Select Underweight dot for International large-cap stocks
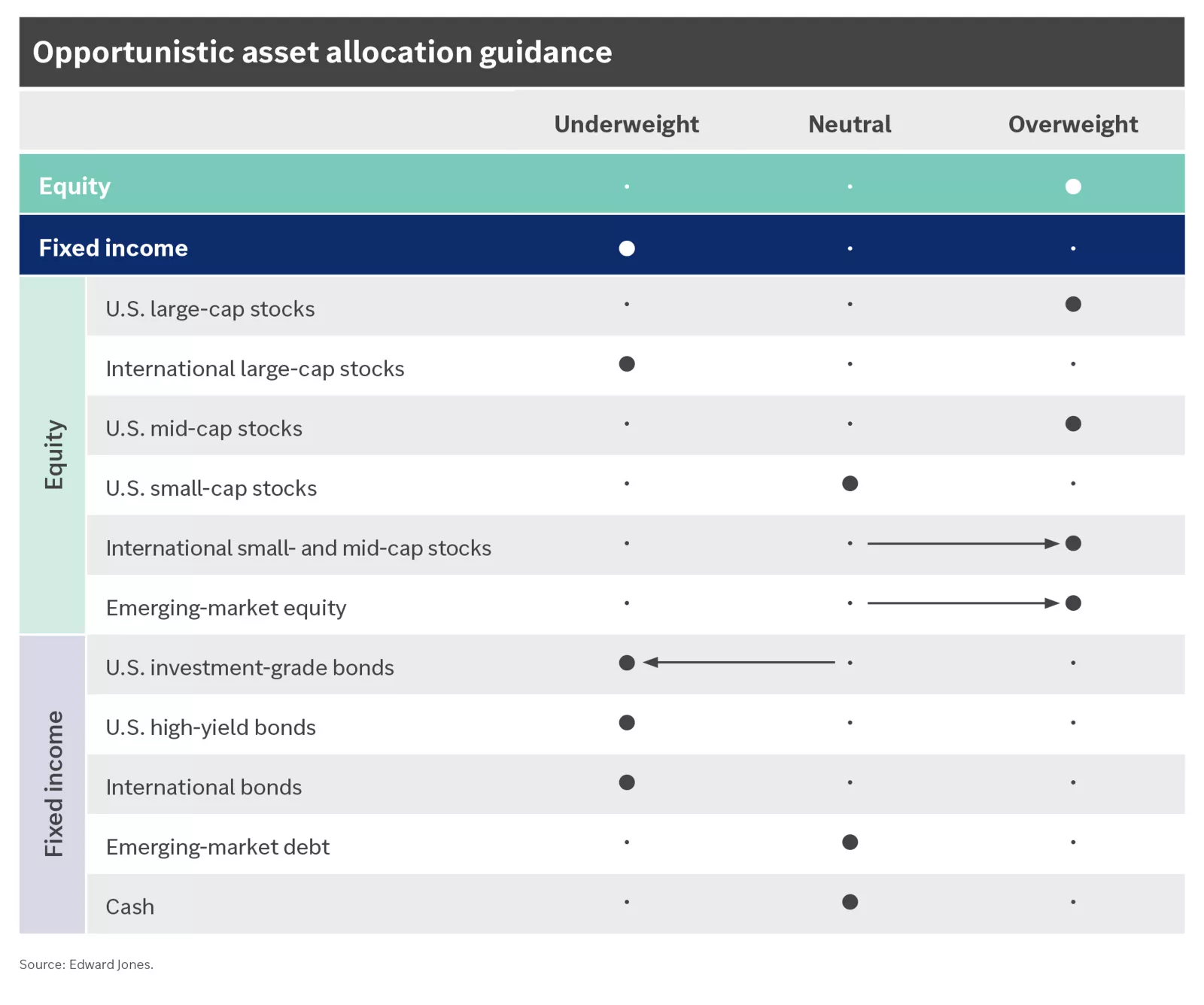The image size is (1204, 1005). (627, 364)
